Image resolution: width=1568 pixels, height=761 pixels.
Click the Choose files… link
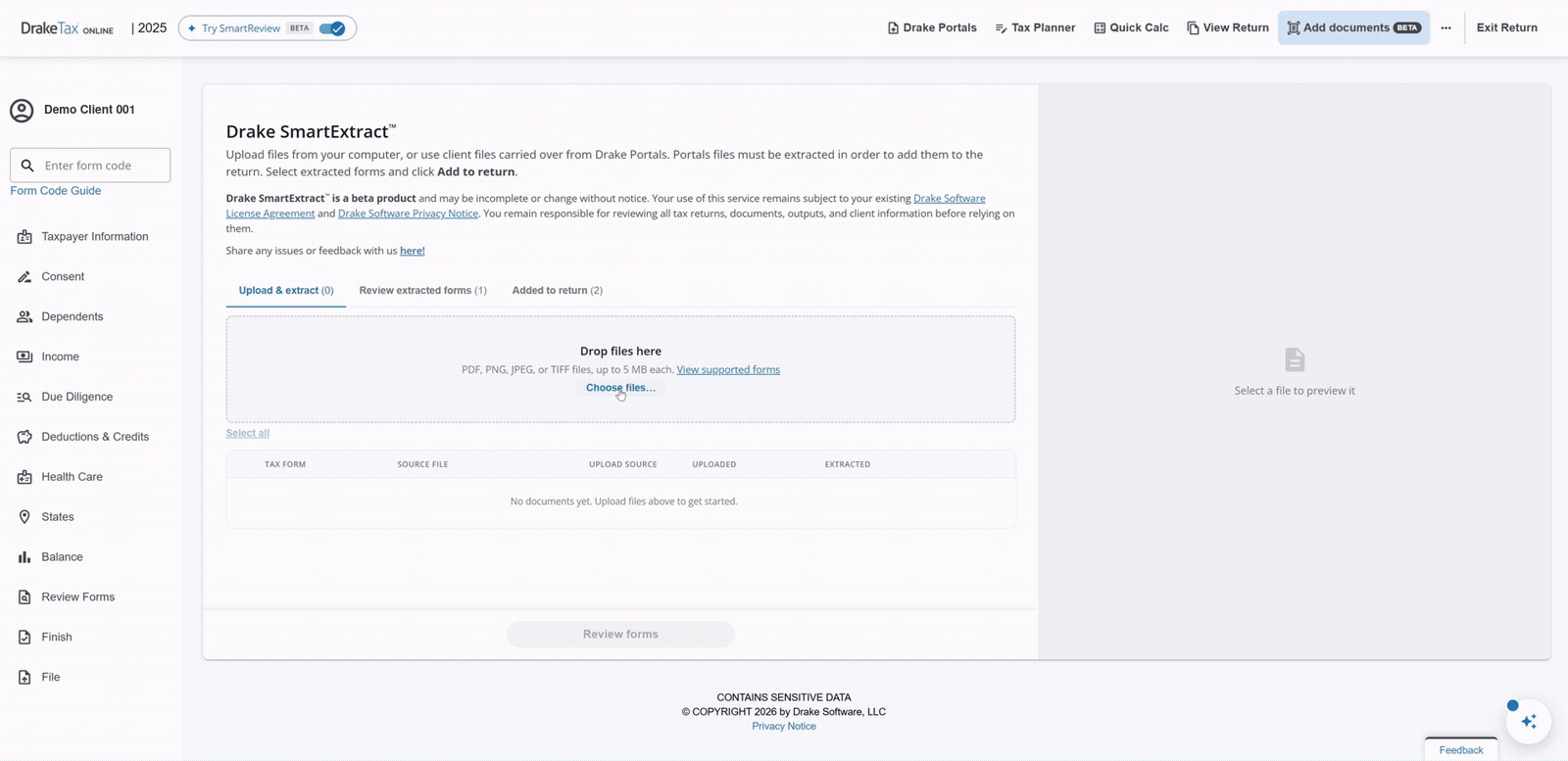(x=620, y=388)
